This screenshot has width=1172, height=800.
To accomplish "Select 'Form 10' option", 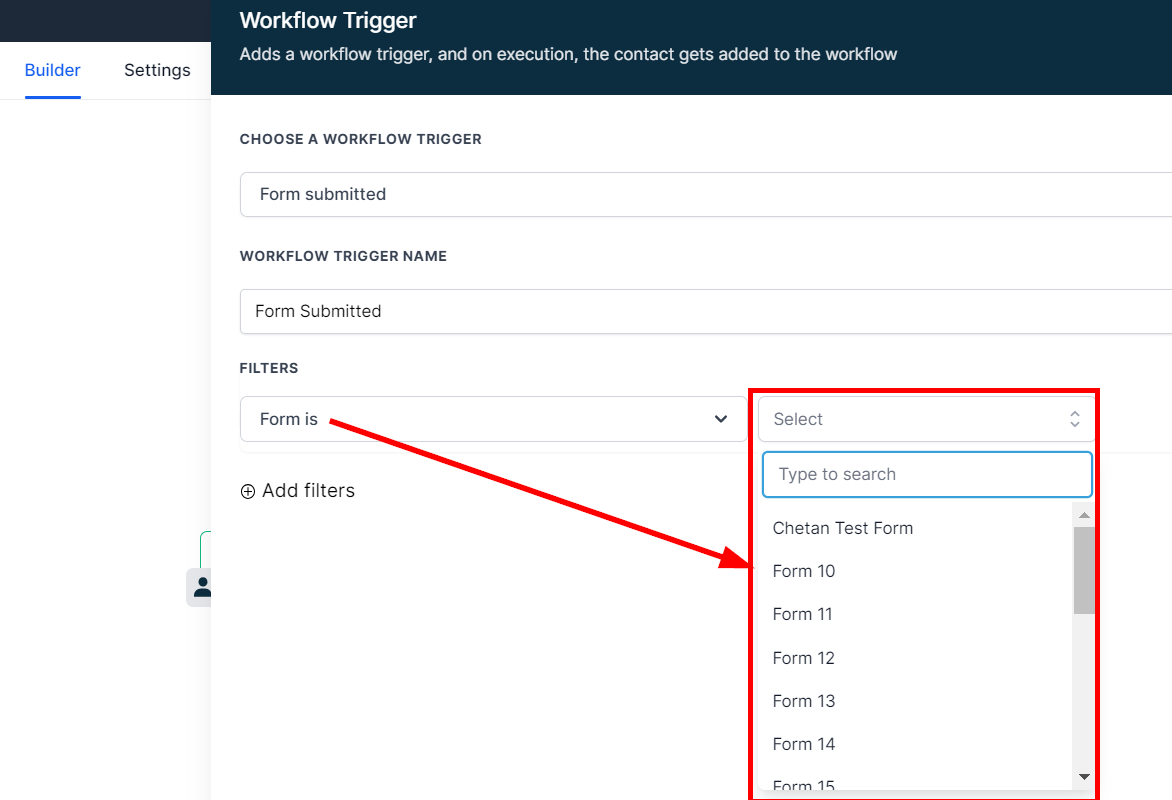I will (x=803, y=571).
